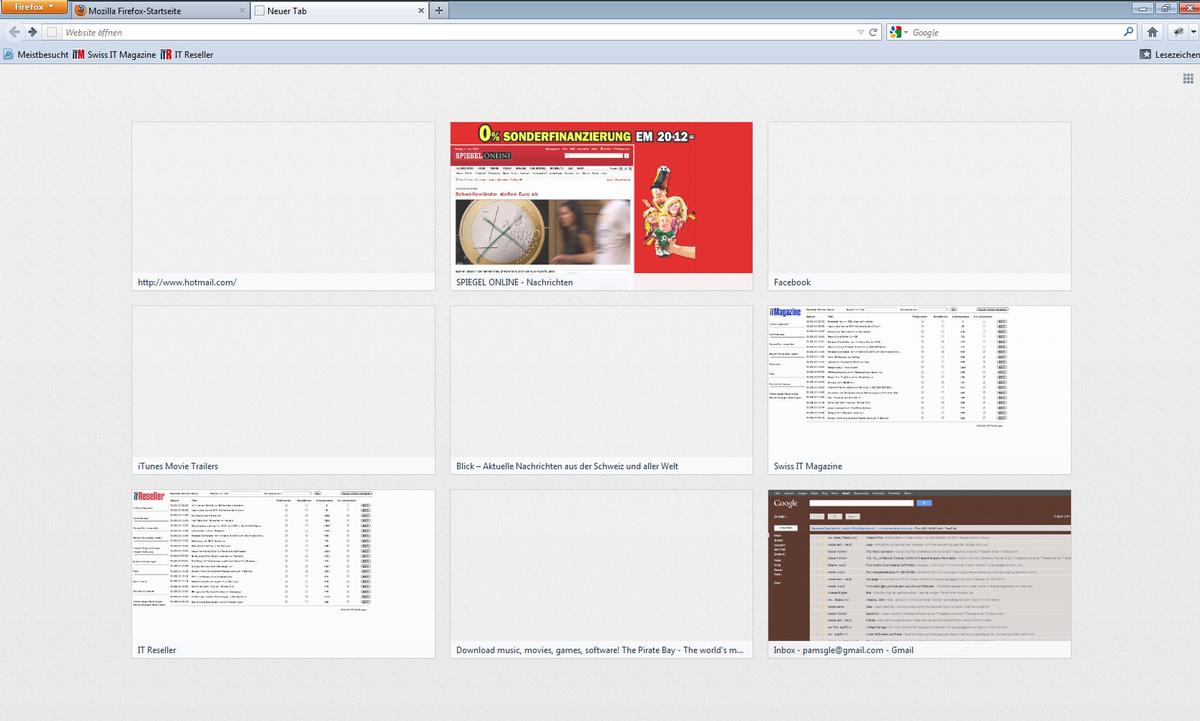This screenshot has width=1200, height=721.
Task: Open the iTunes Movie Trailers tile
Action: tap(283, 390)
